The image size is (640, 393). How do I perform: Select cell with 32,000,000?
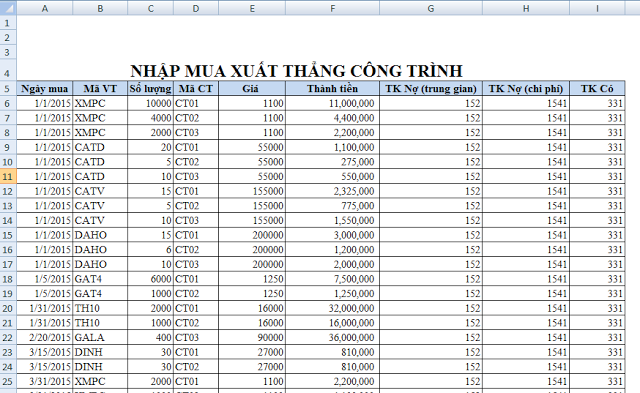coord(332,308)
